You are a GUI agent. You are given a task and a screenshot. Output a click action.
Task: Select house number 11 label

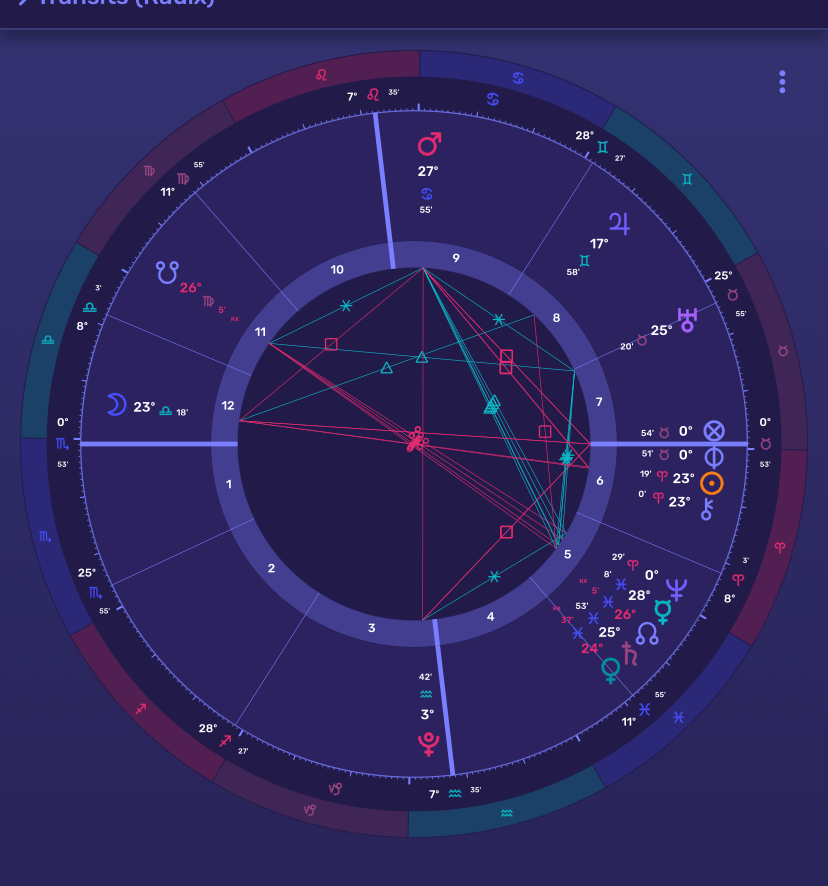pyautogui.click(x=260, y=332)
